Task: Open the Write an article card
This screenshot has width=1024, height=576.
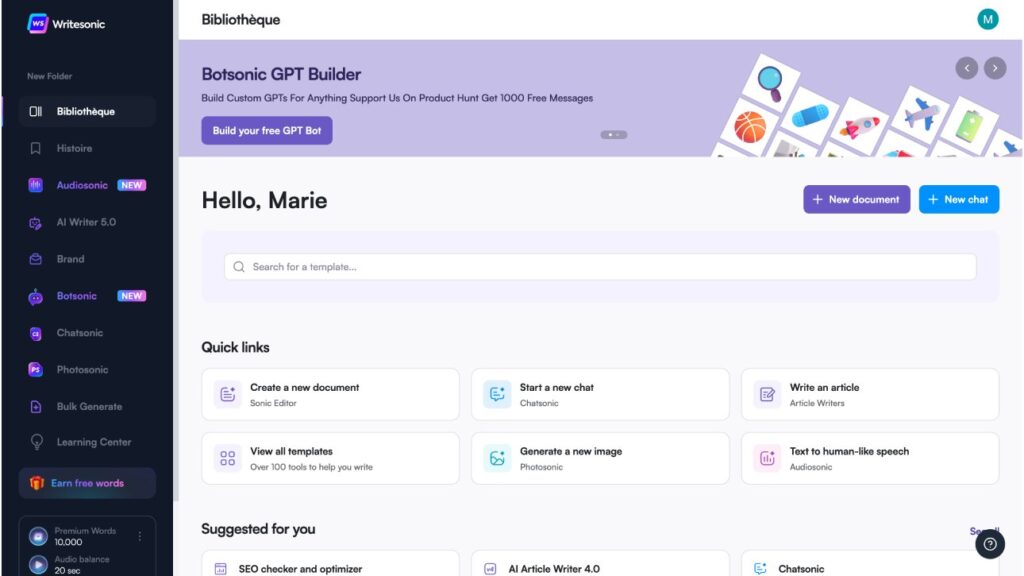Action: pyautogui.click(x=870, y=394)
